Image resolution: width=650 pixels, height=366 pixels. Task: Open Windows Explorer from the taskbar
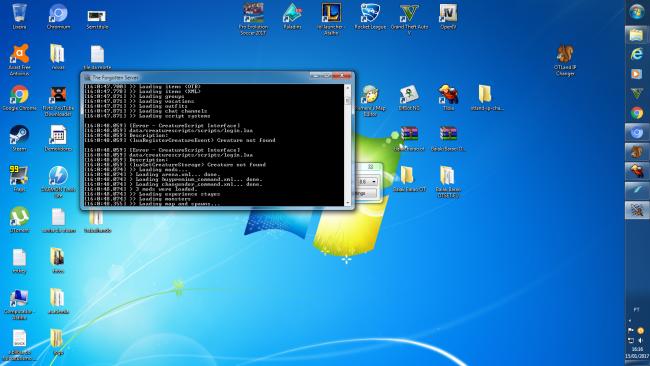tap(637, 35)
